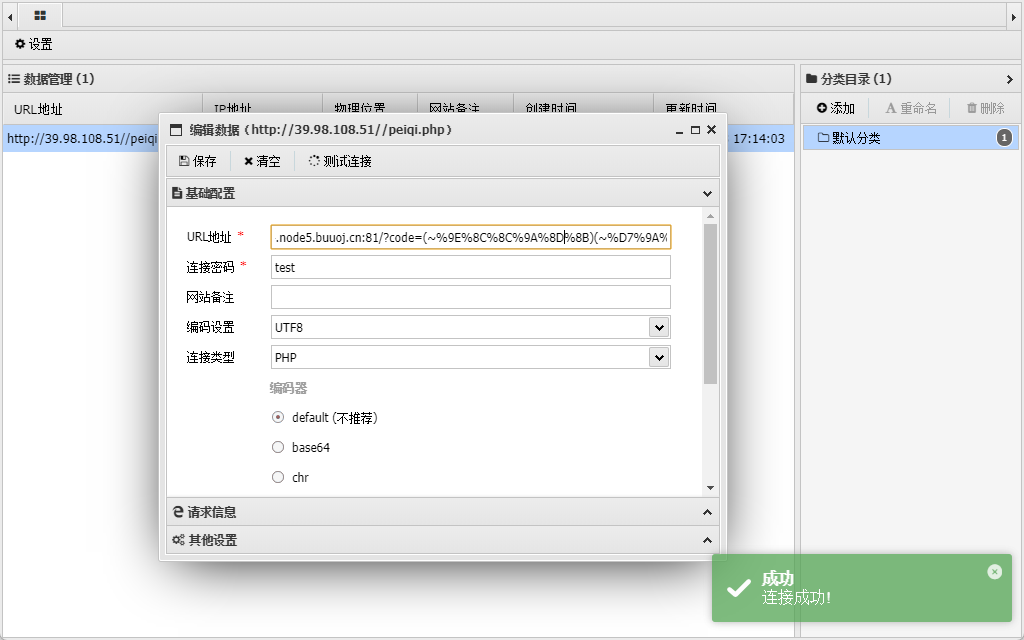This screenshot has height=640, width=1024.
Task: Click Add (添加) category button
Action: pyautogui.click(x=836, y=108)
